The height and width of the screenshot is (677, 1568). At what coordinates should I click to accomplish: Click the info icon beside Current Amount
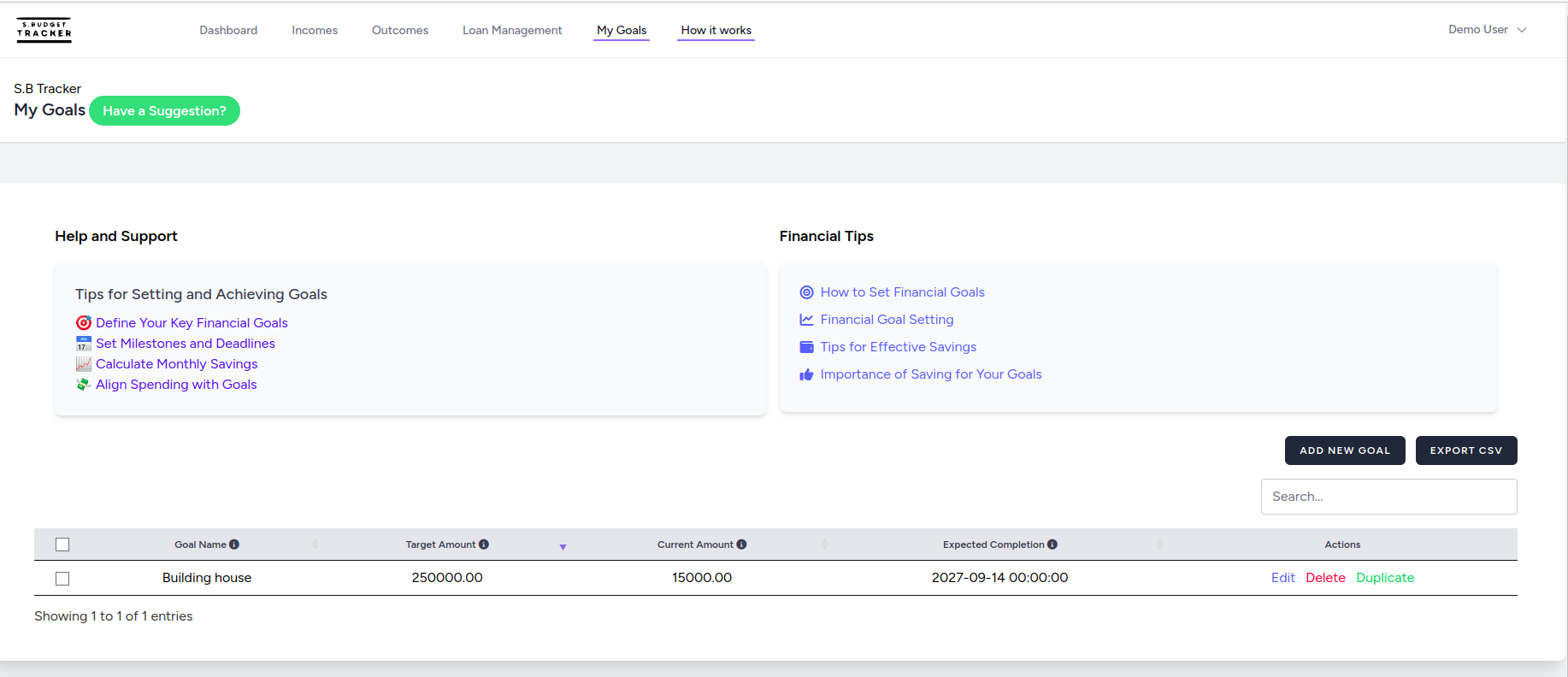pyautogui.click(x=741, y=545)
